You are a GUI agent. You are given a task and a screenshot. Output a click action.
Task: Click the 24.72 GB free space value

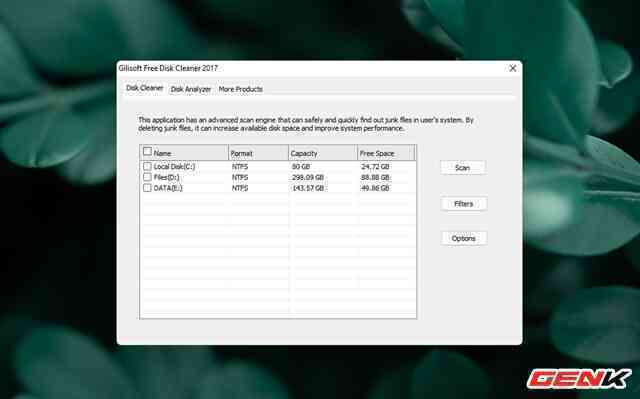click(375, 166)
